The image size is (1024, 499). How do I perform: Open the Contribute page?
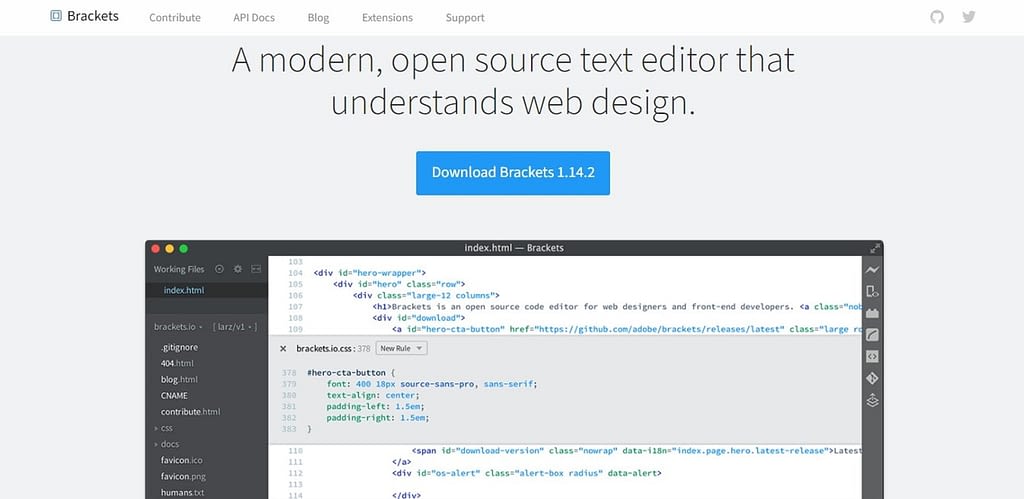click(175, 18)
